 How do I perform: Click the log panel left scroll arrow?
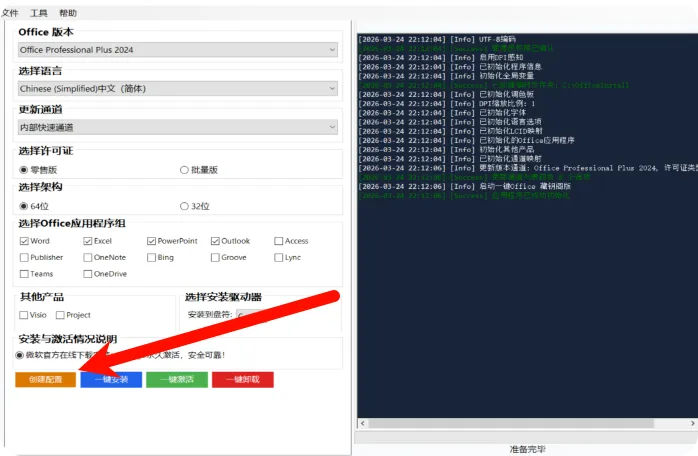tap(362, 423)
